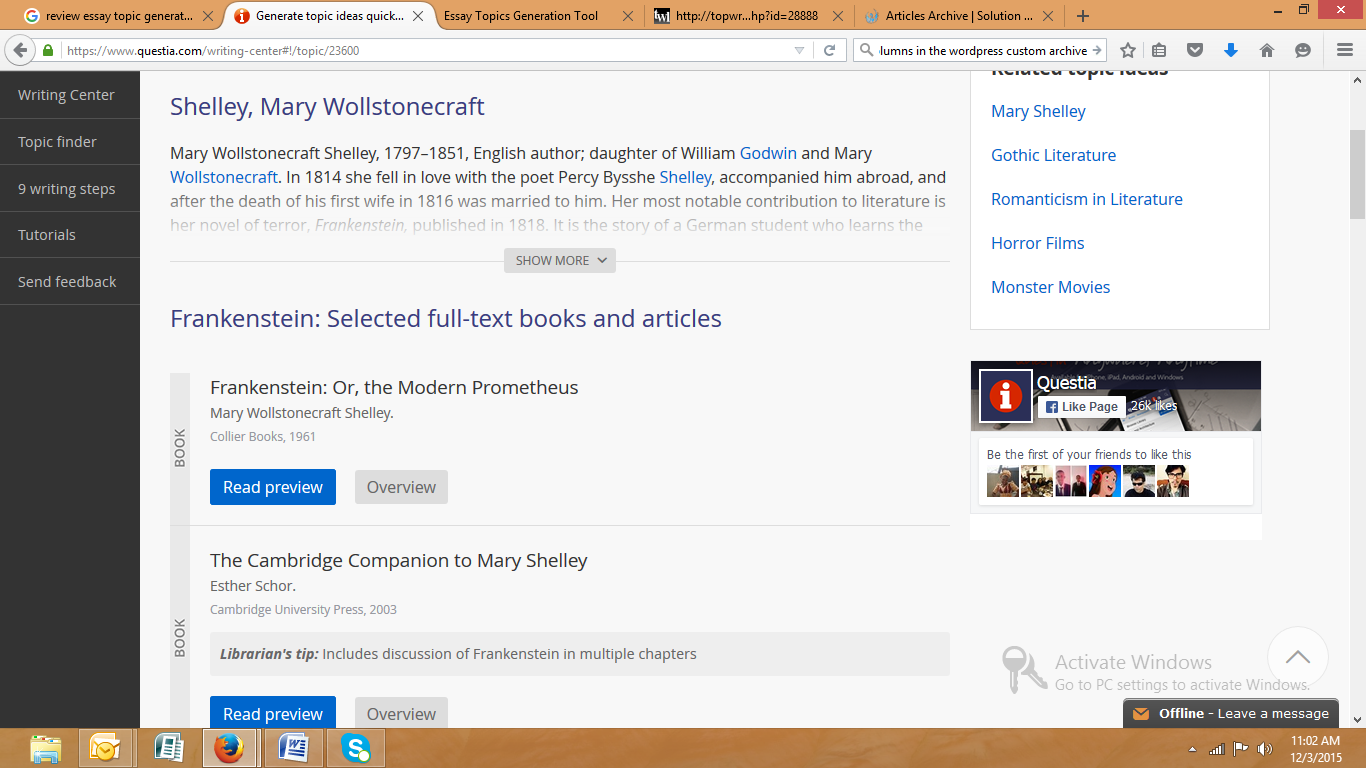1366x768 pixels.
Task: Open the related topic Mary Shelley
Action: tap(1038, 111)
